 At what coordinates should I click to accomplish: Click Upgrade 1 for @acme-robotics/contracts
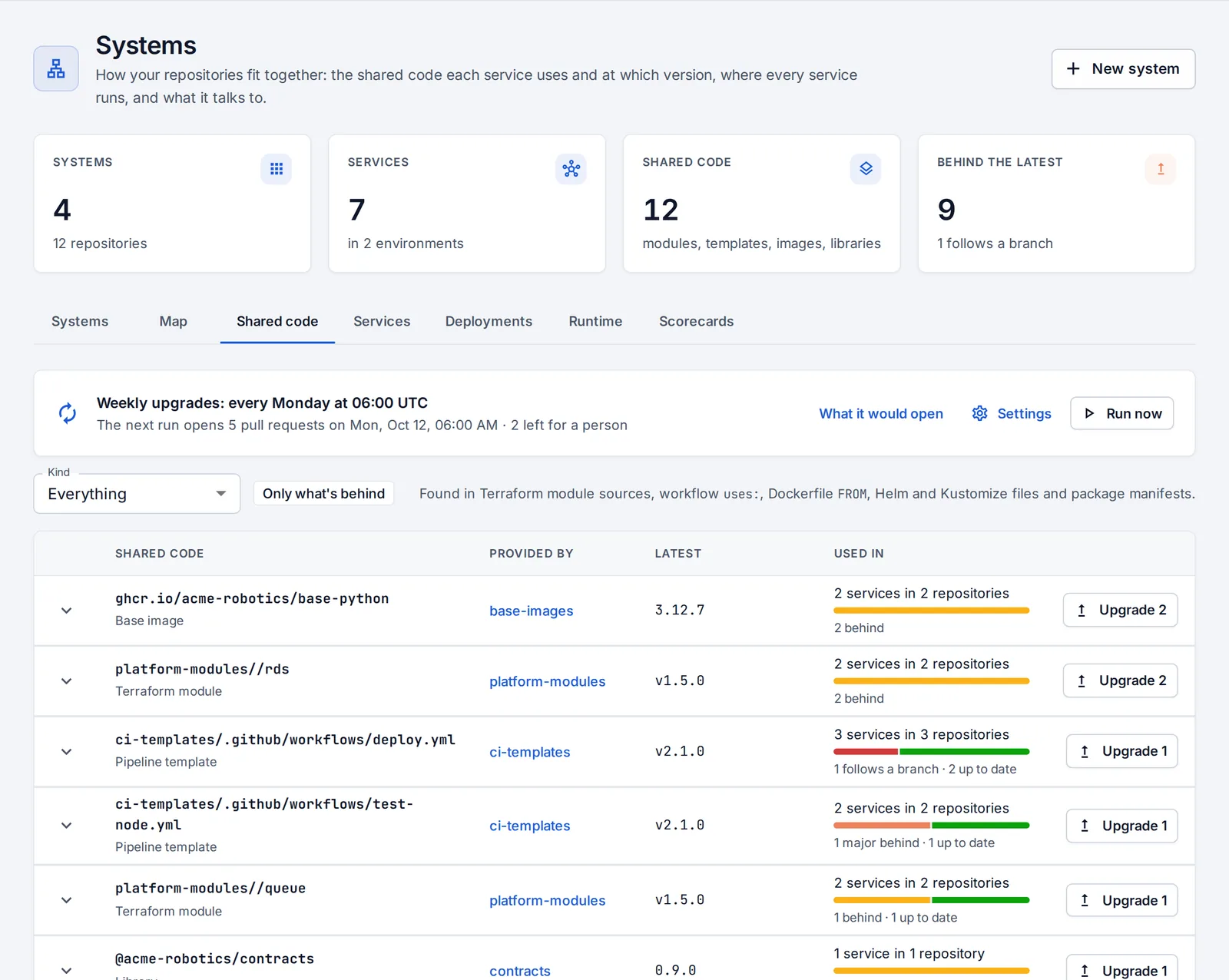[1122, 969]
